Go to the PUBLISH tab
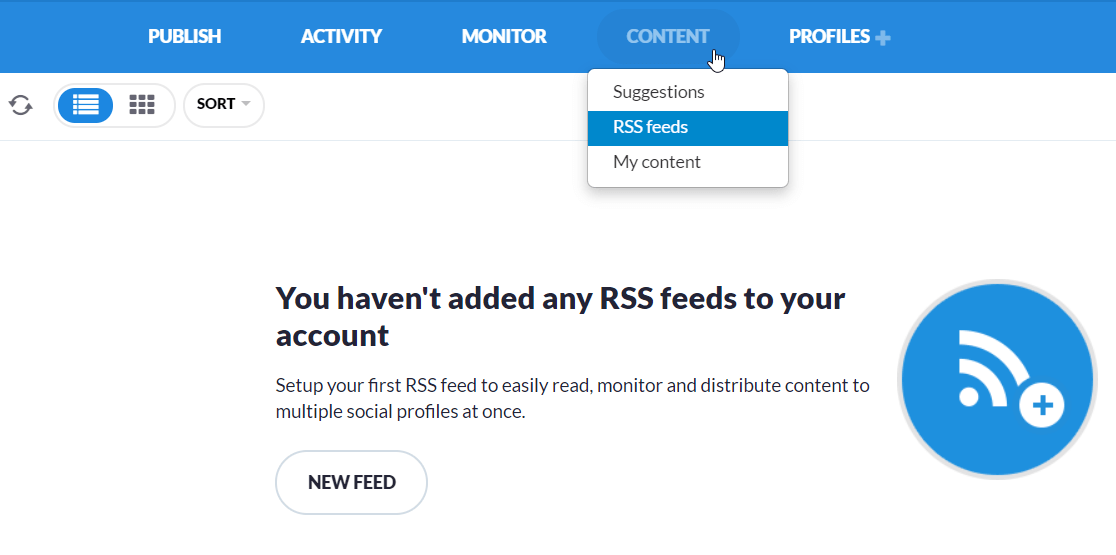 pos(184,36)
